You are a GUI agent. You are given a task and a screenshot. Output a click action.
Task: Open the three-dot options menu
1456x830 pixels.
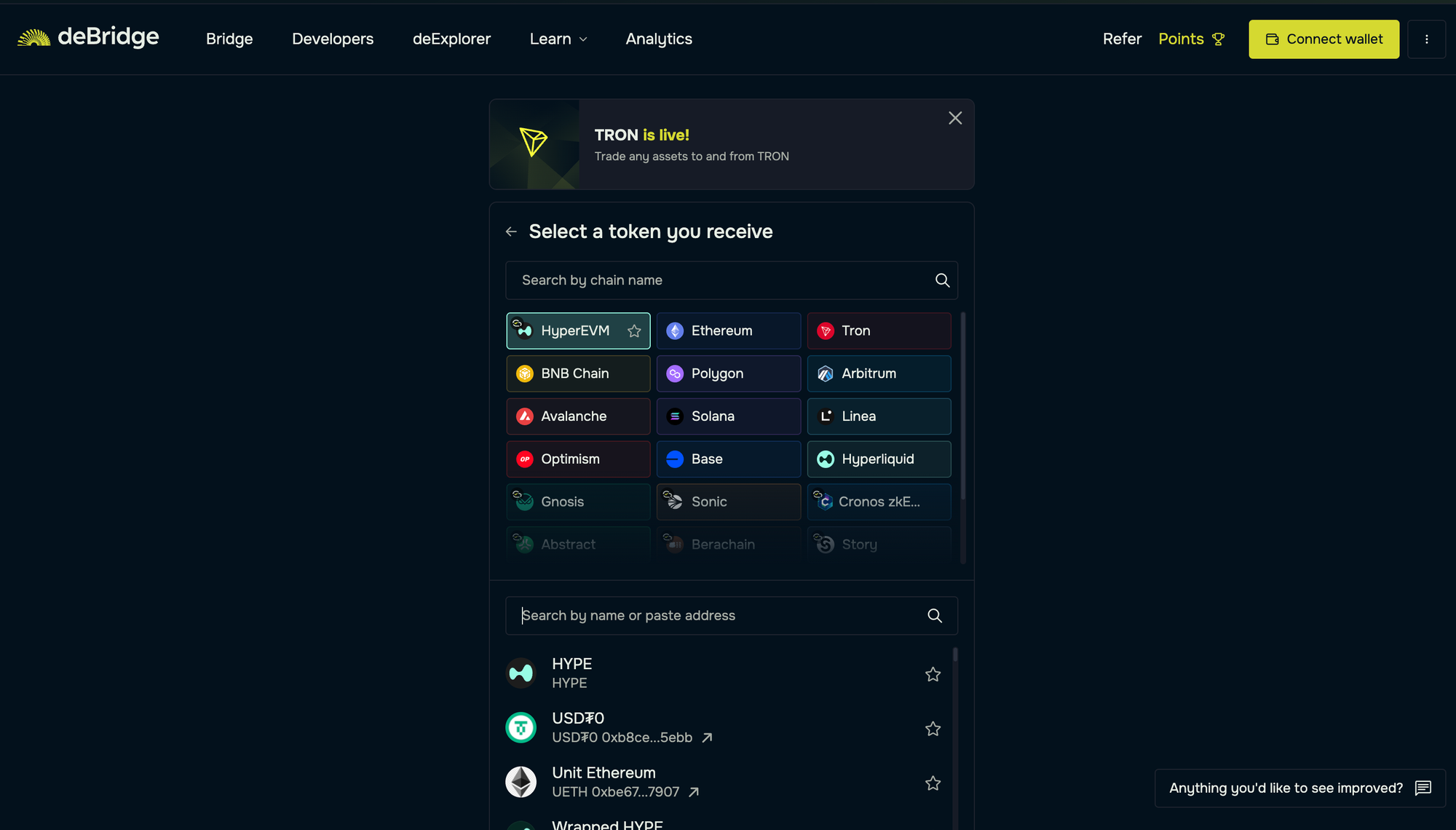pyautogui.click(x=1426, y=39)
